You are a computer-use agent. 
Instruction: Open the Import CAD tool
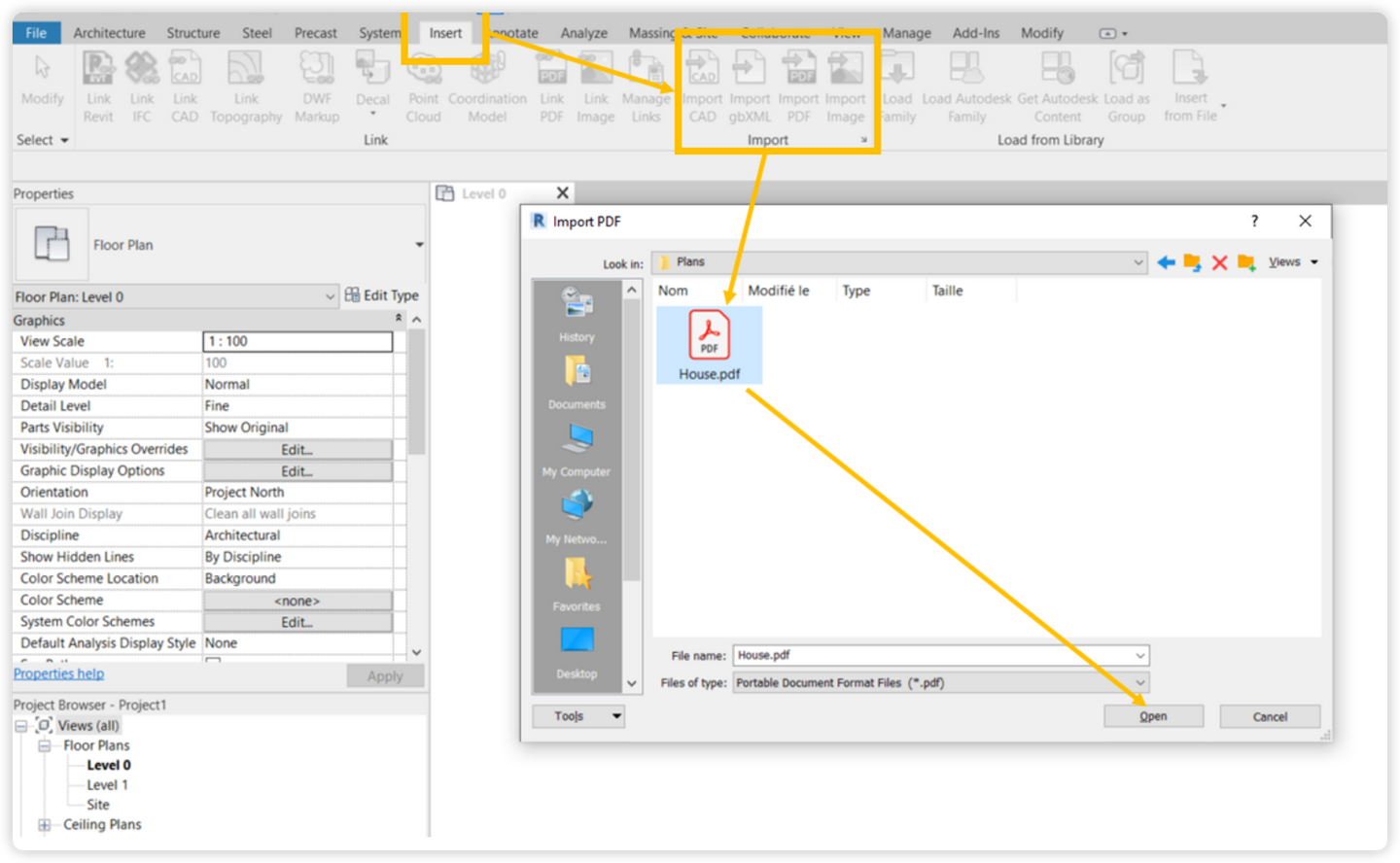701,87
